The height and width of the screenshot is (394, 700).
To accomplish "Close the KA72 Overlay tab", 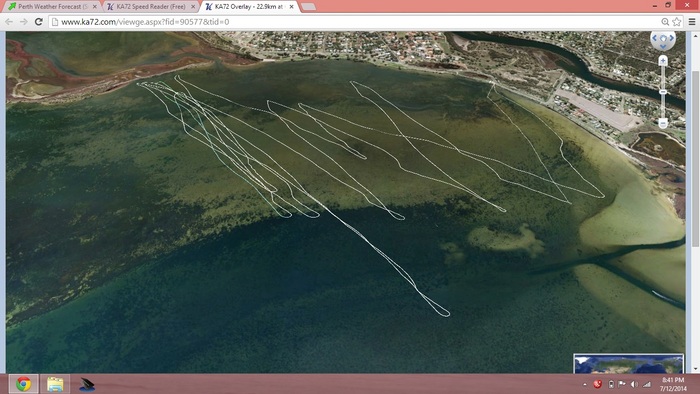I will pos(292,7).
